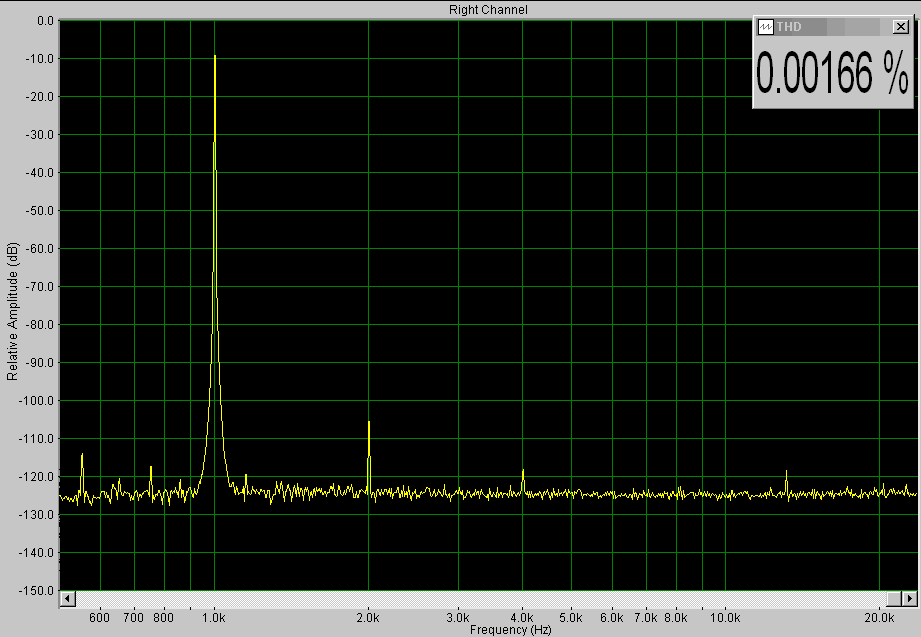This screenshot has width=921, height=637.
Task: Click the 0.00166 % THD reading
Action: tap(832, 73)
